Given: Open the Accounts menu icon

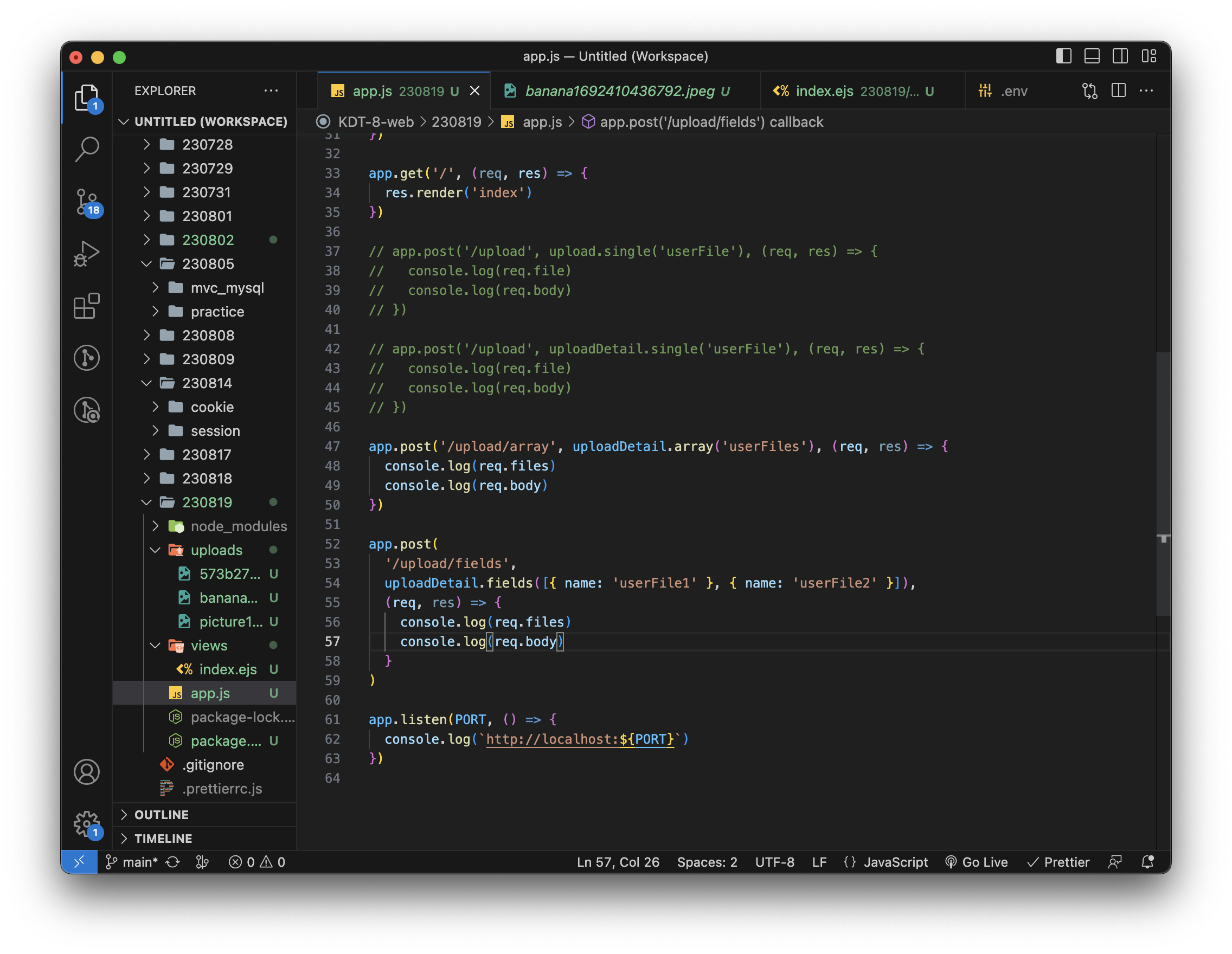Looking at the screenshot, I should 86,772.
